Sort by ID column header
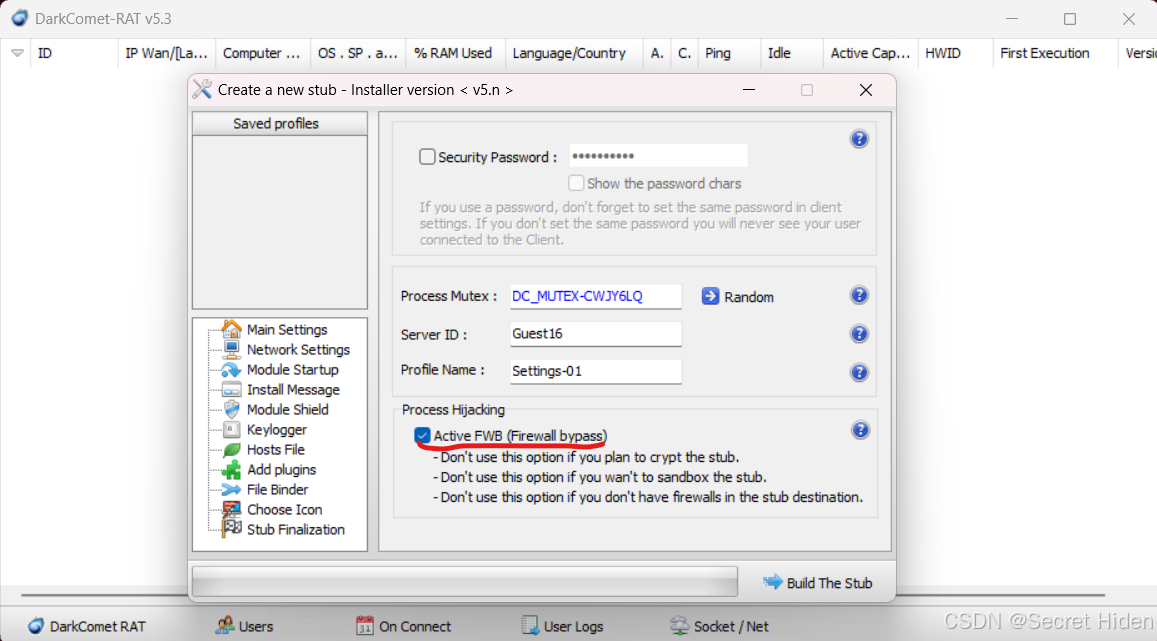This screenshot has width=1157, height=641. (x=74, y=53)
